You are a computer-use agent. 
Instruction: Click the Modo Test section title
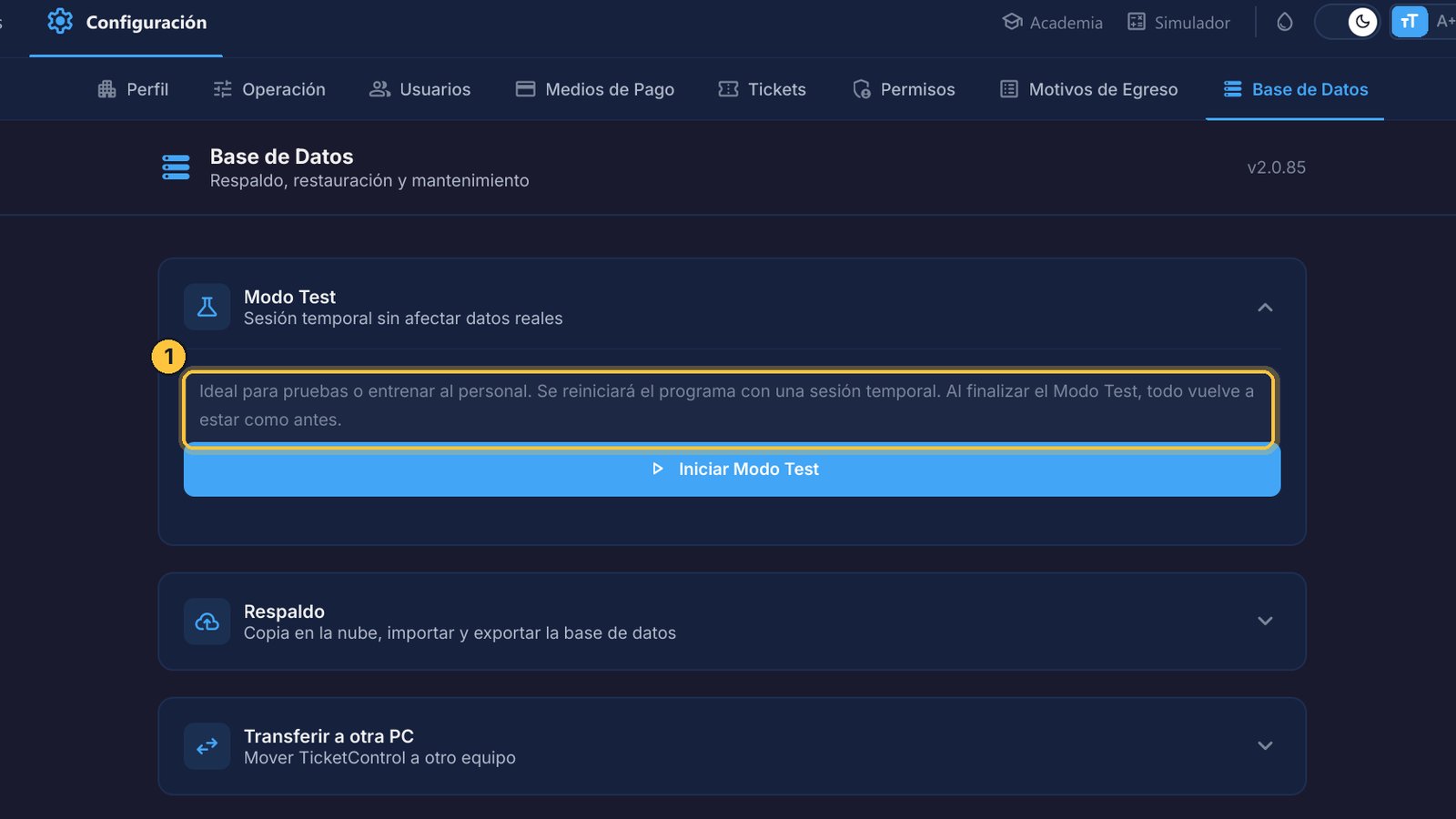click(x=289, y=297)
